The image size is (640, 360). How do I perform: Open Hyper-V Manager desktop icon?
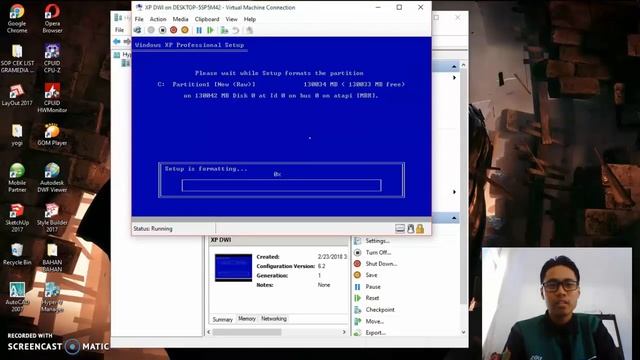52,297
